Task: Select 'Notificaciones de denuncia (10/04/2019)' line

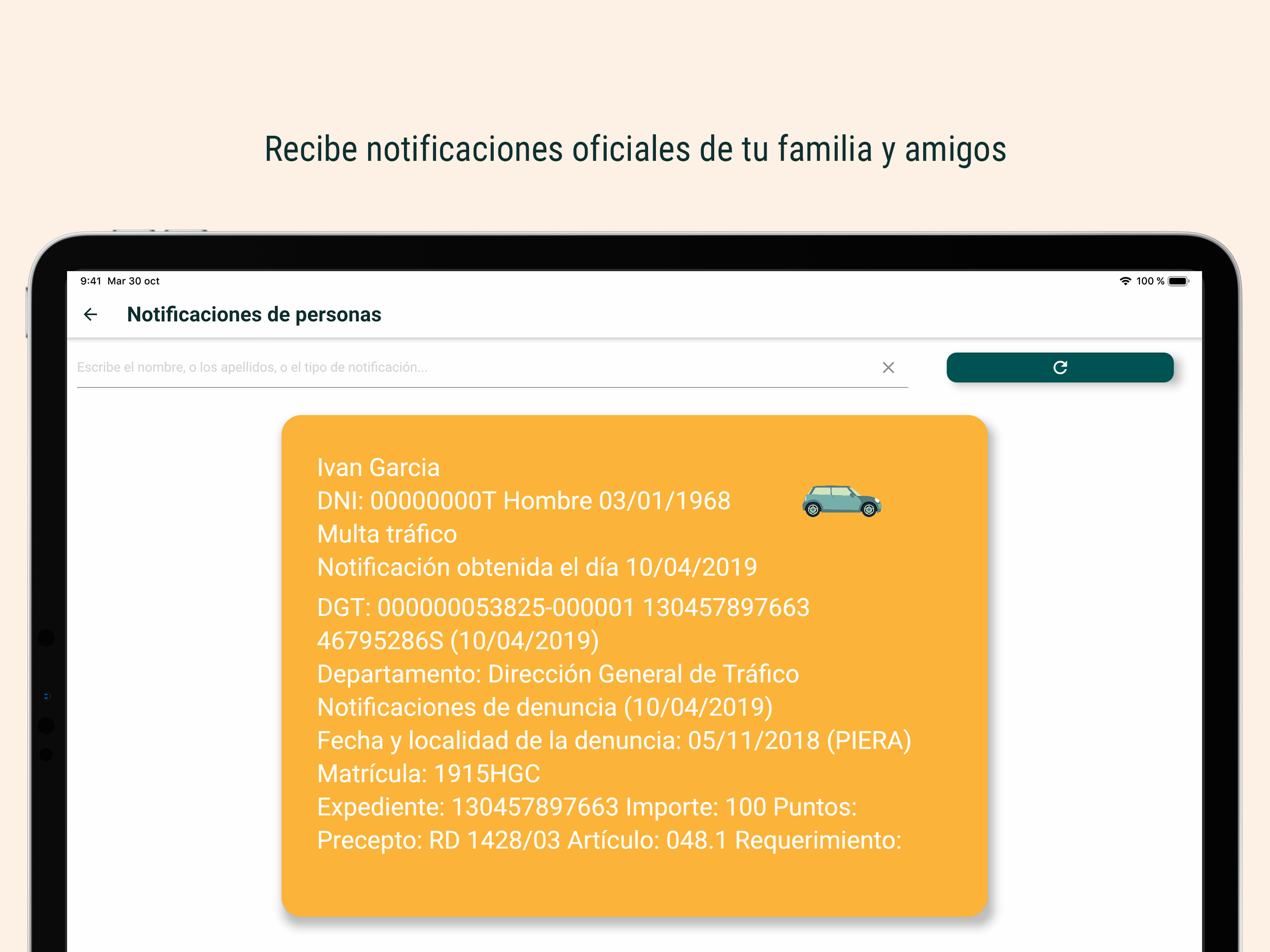Action: tap(545, 707)
